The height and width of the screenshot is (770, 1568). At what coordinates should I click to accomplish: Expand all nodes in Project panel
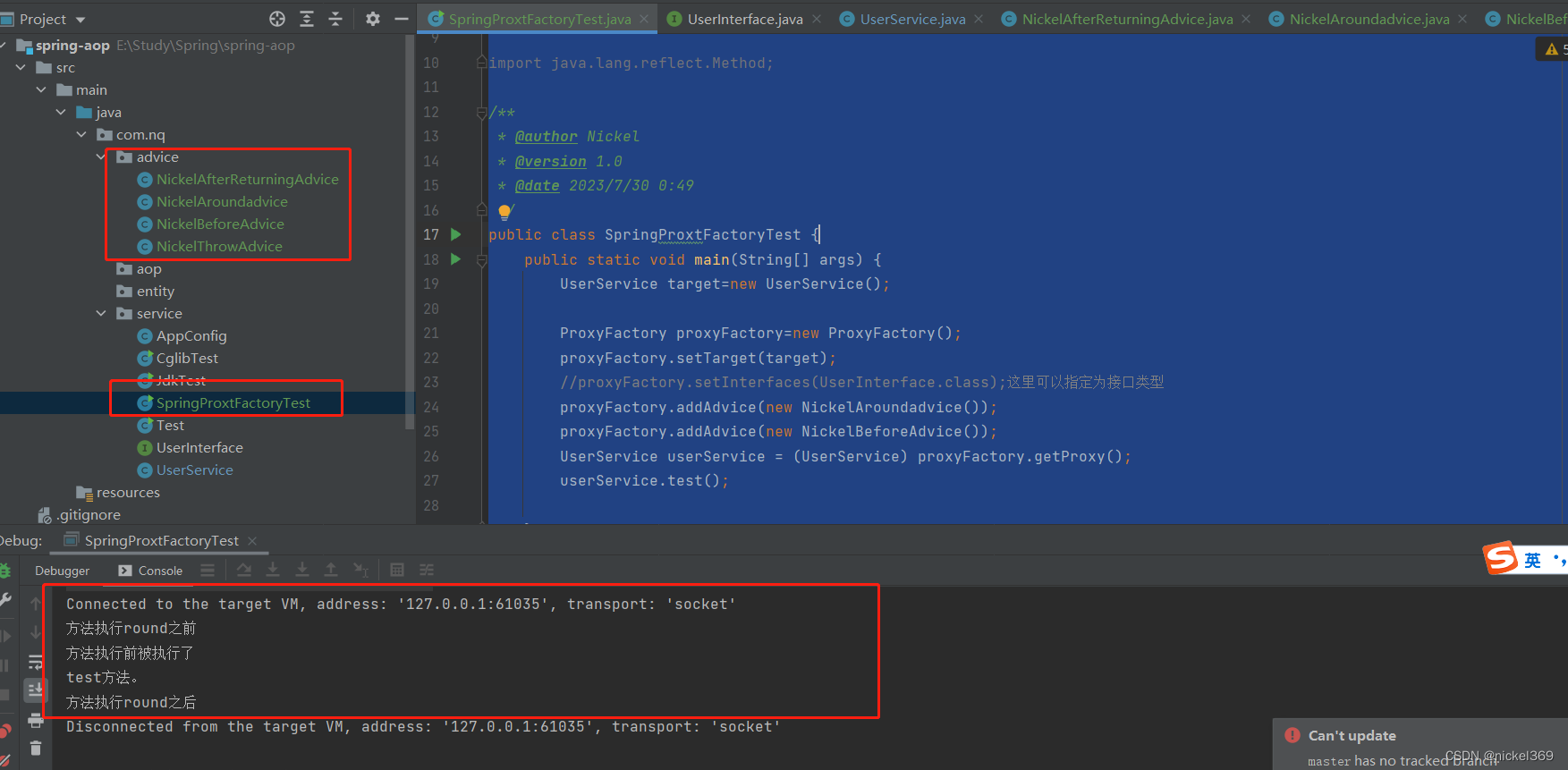307,19
